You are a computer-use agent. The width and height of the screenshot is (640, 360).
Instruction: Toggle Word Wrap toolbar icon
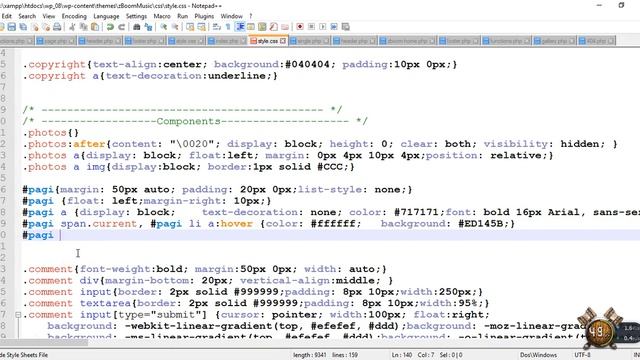point(217,27)
